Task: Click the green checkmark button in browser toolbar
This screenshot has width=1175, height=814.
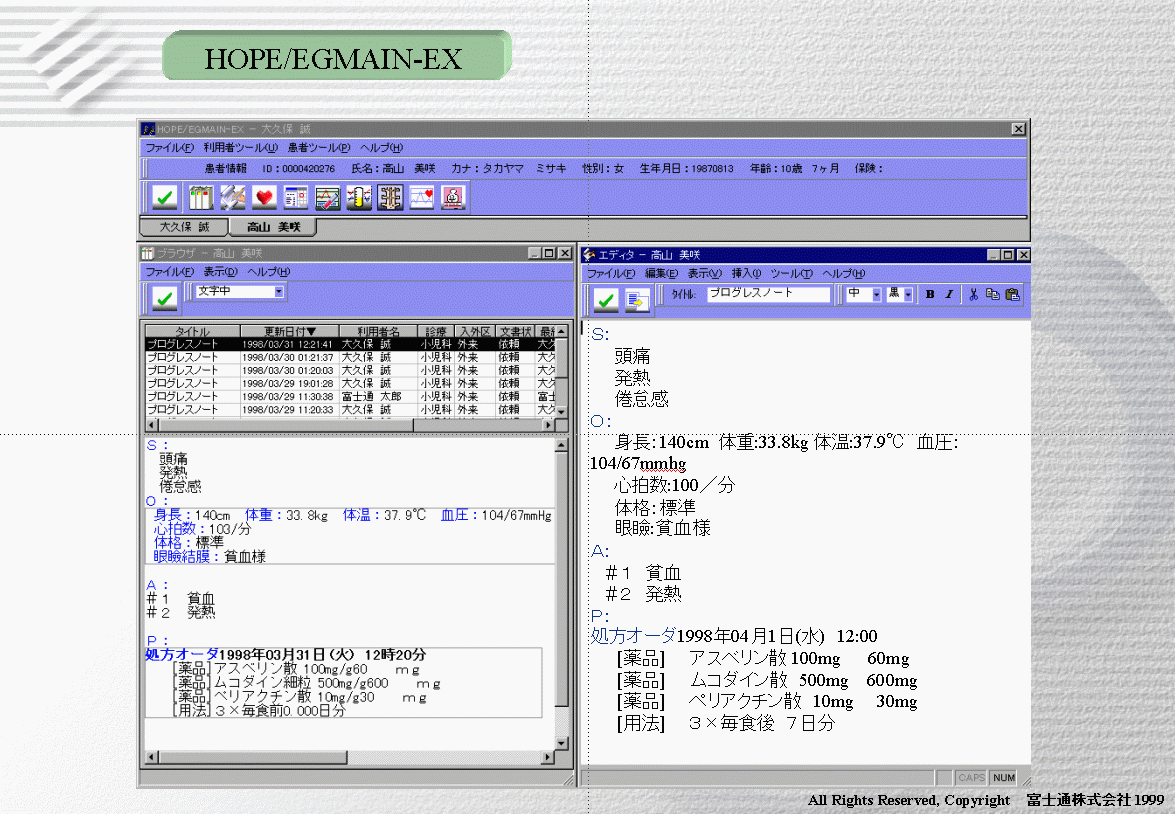Action: click(165, 297)
